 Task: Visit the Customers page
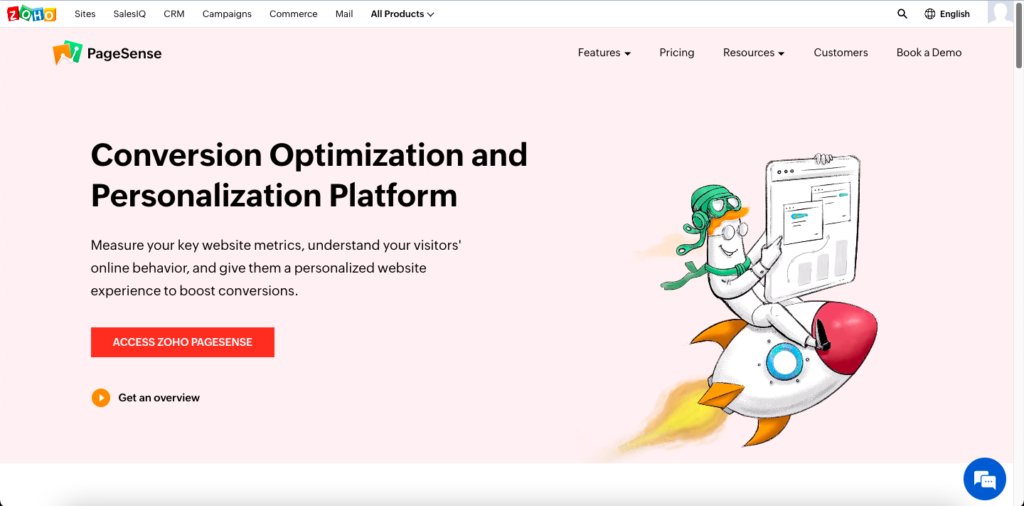click(x=840, y=53)
